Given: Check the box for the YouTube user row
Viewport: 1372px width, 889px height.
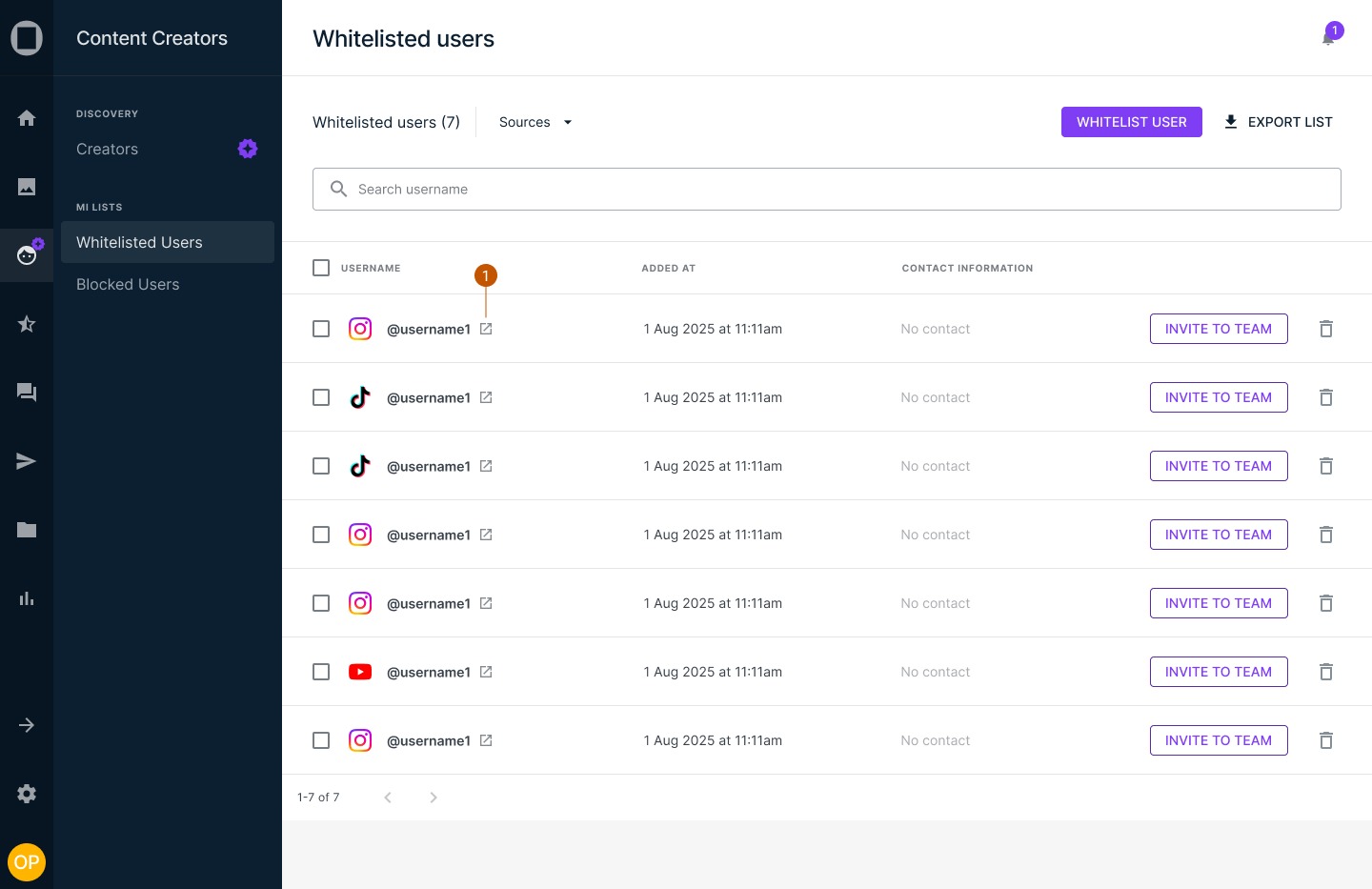Looking at the screenshot, I should [321, 672].
